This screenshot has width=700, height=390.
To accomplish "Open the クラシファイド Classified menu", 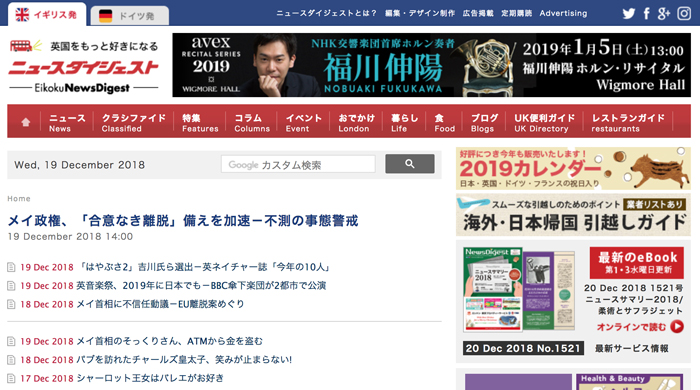I will tap(133, 122).
